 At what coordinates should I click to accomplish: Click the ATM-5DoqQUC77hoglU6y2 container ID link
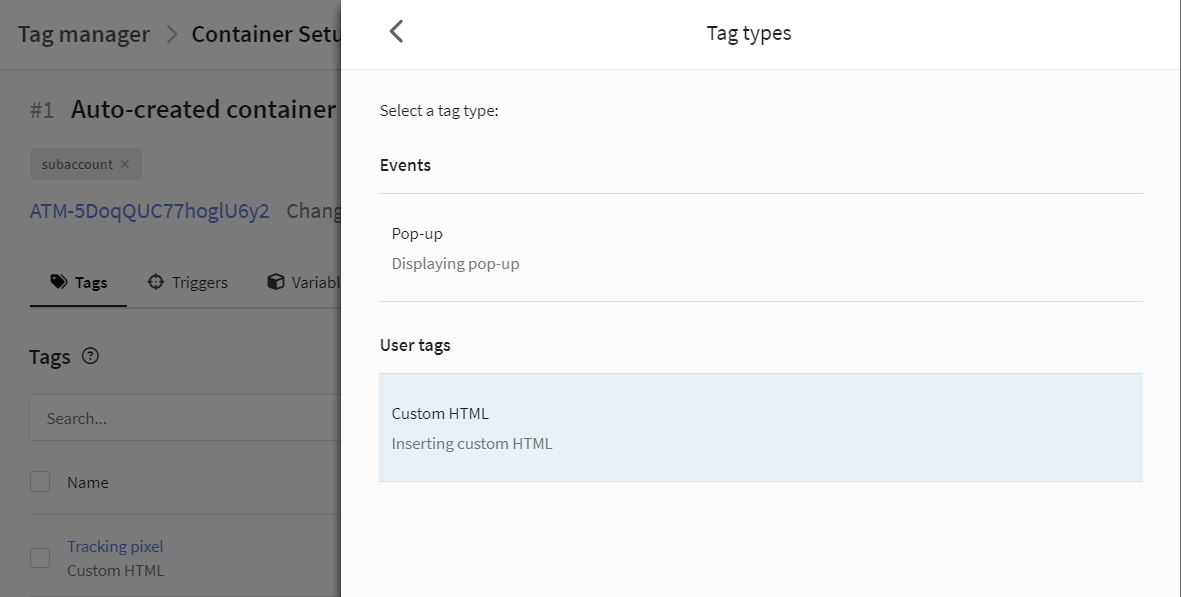coord(149,211)
